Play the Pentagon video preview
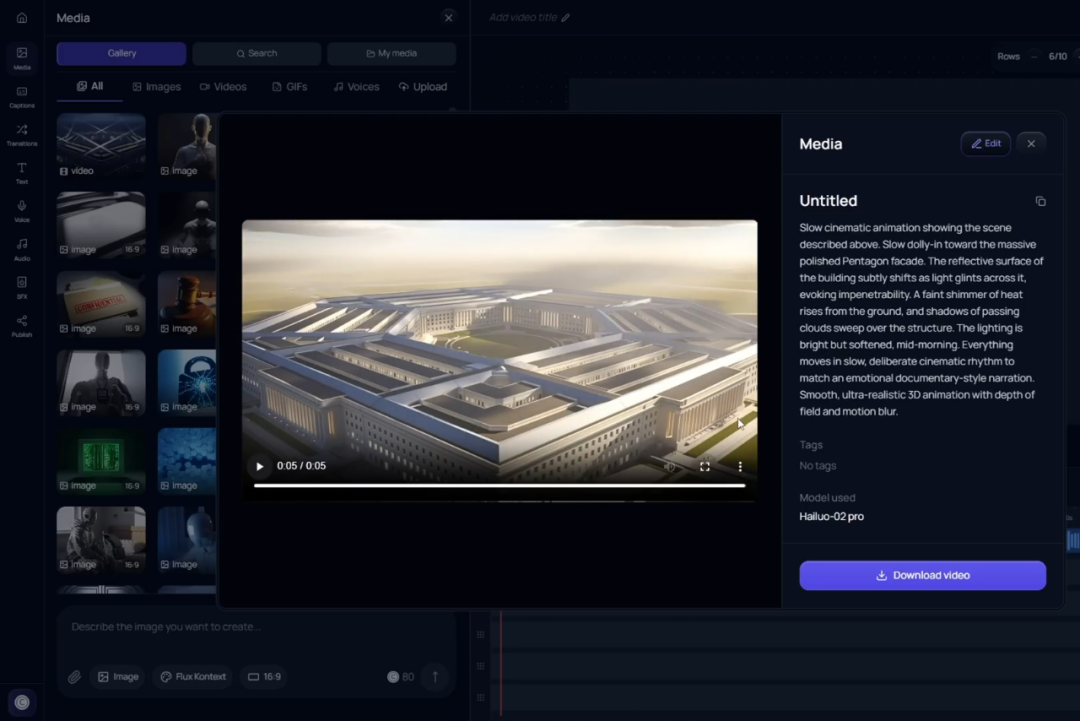The height and width of the screenshot is (721, 1080). [260, 466]
